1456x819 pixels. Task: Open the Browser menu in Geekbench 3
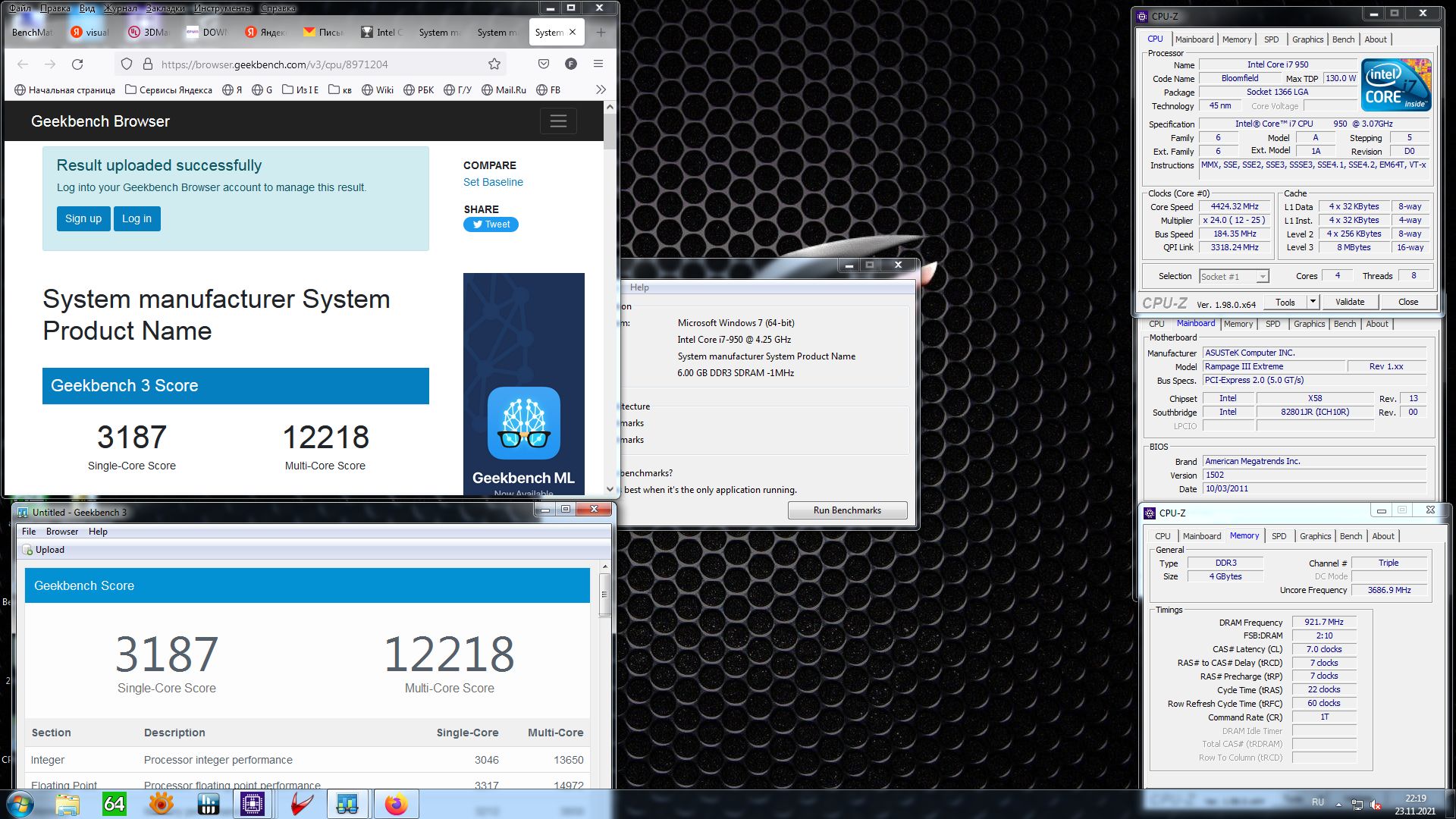(x=62, y=532)
